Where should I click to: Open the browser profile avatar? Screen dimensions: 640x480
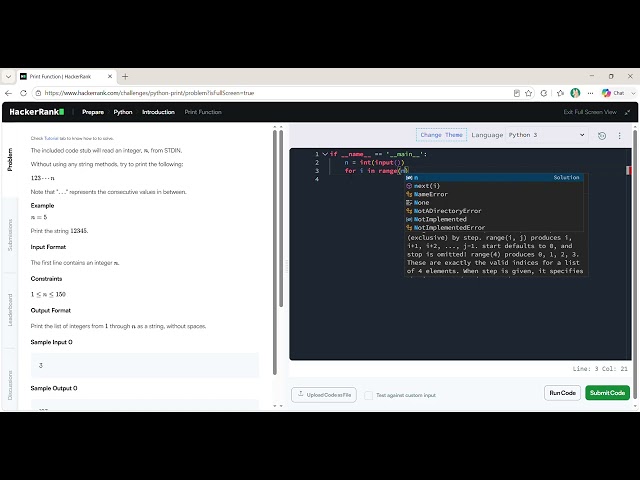[575, 93]
